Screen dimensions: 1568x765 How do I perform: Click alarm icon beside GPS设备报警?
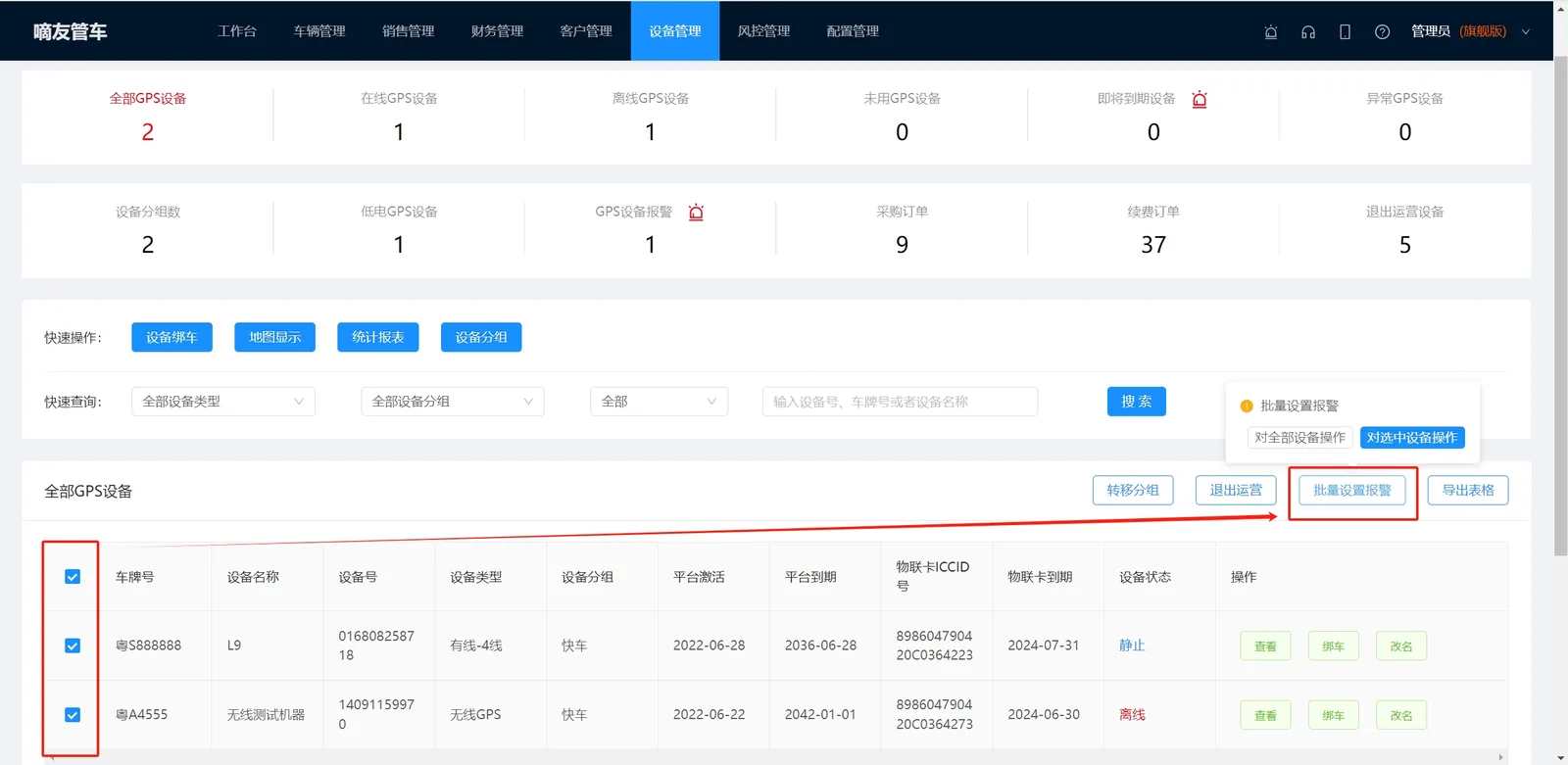click(696, 212)
